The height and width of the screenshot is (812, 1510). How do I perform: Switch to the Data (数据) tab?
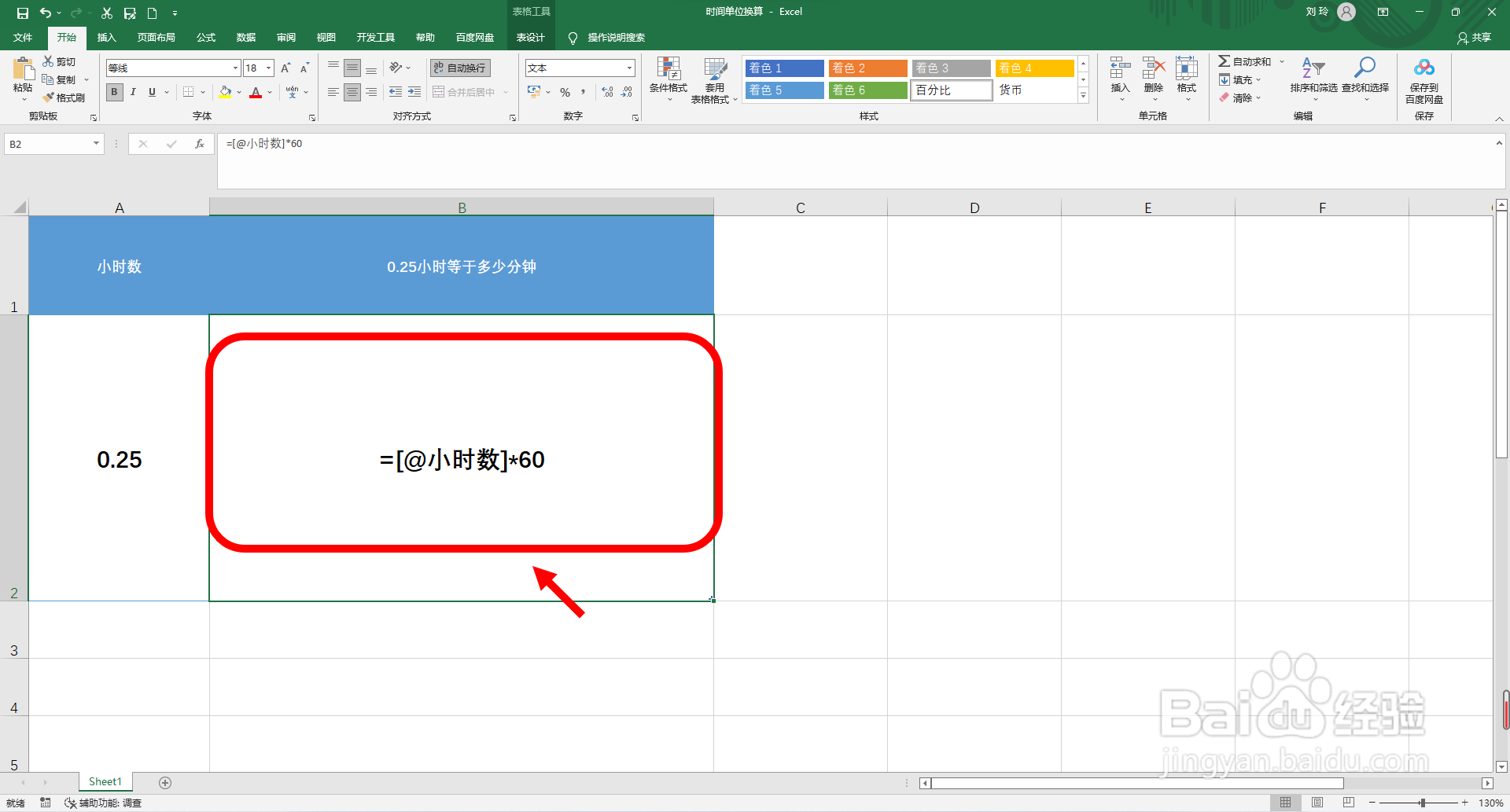tap(246, 38)
